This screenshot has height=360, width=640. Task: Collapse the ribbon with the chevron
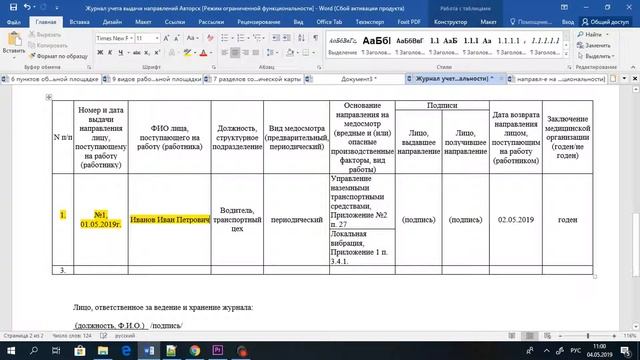click(633, 67)
